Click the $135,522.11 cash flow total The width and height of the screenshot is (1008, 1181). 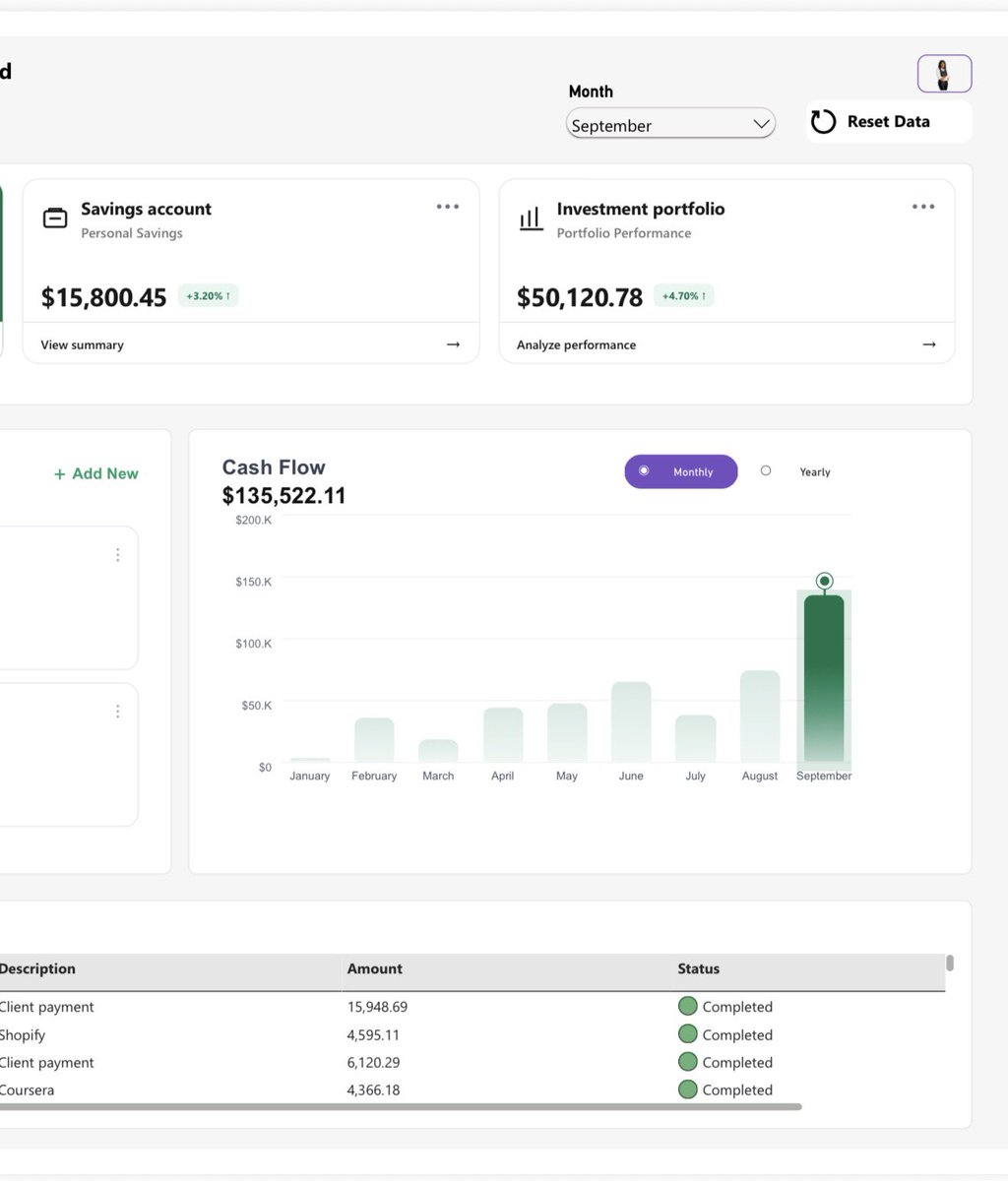pos(283,496)
